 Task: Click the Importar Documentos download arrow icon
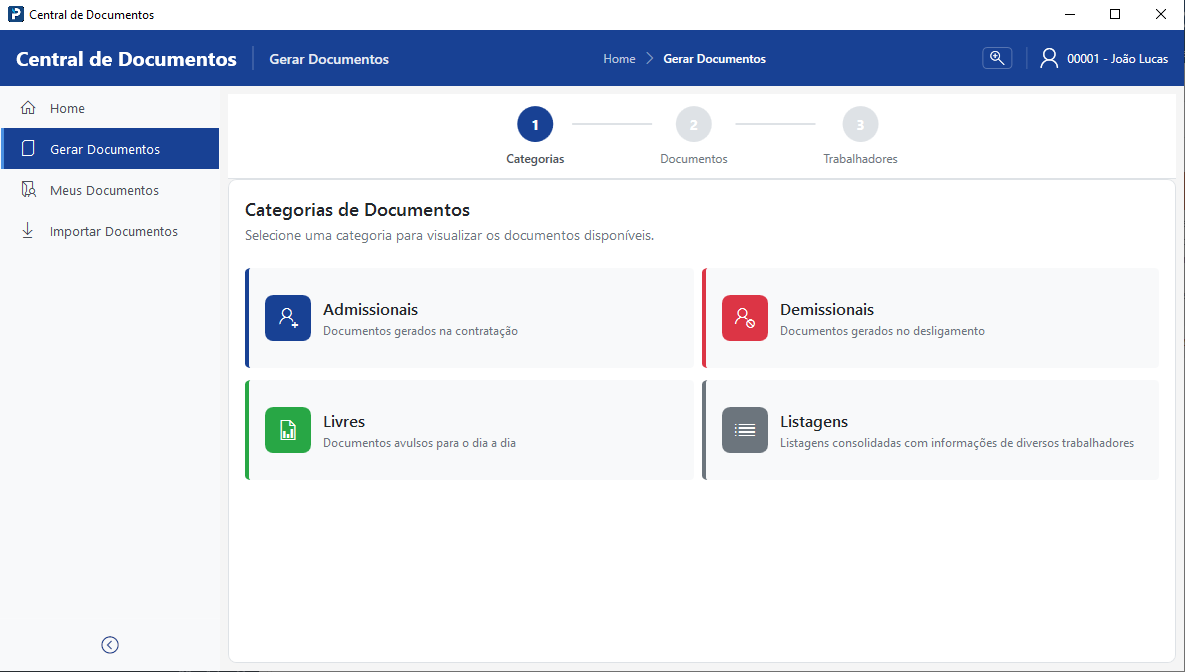point(28,231)
